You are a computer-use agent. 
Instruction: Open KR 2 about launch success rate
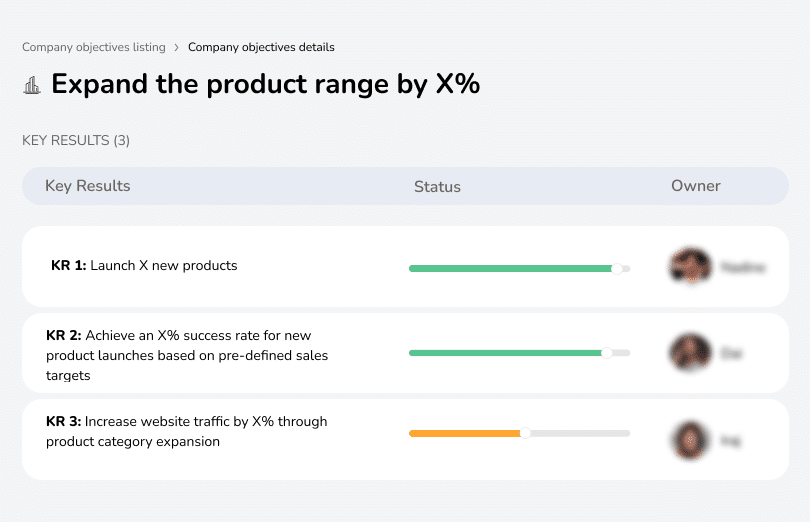coord(187,355)
